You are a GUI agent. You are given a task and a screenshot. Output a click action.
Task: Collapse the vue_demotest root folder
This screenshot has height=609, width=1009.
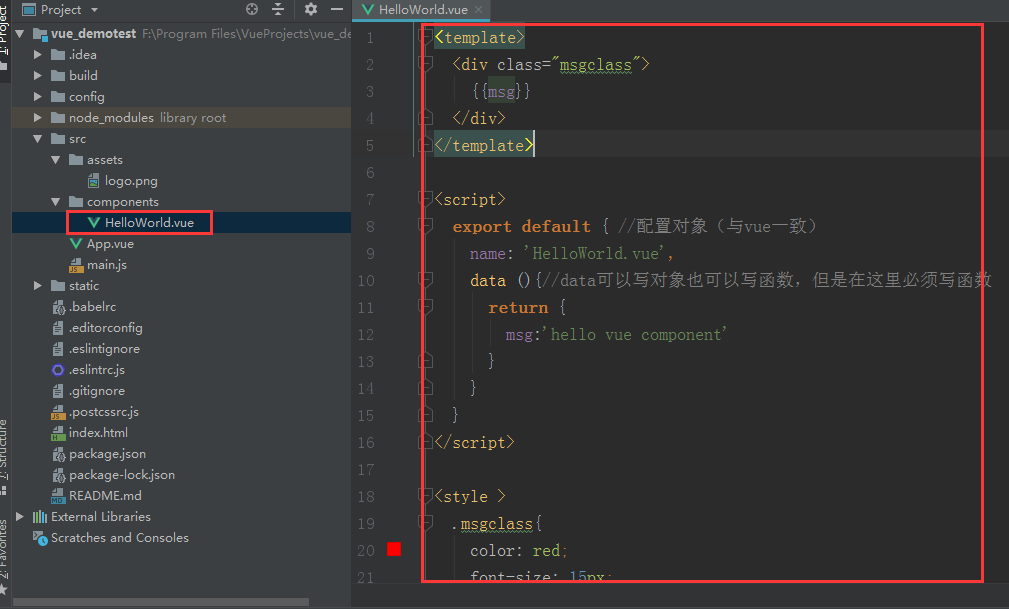[x=20, y=33]
